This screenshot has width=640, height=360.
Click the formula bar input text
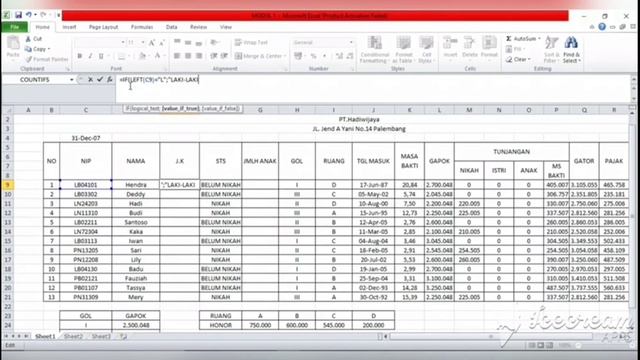[x=159, y=80]
